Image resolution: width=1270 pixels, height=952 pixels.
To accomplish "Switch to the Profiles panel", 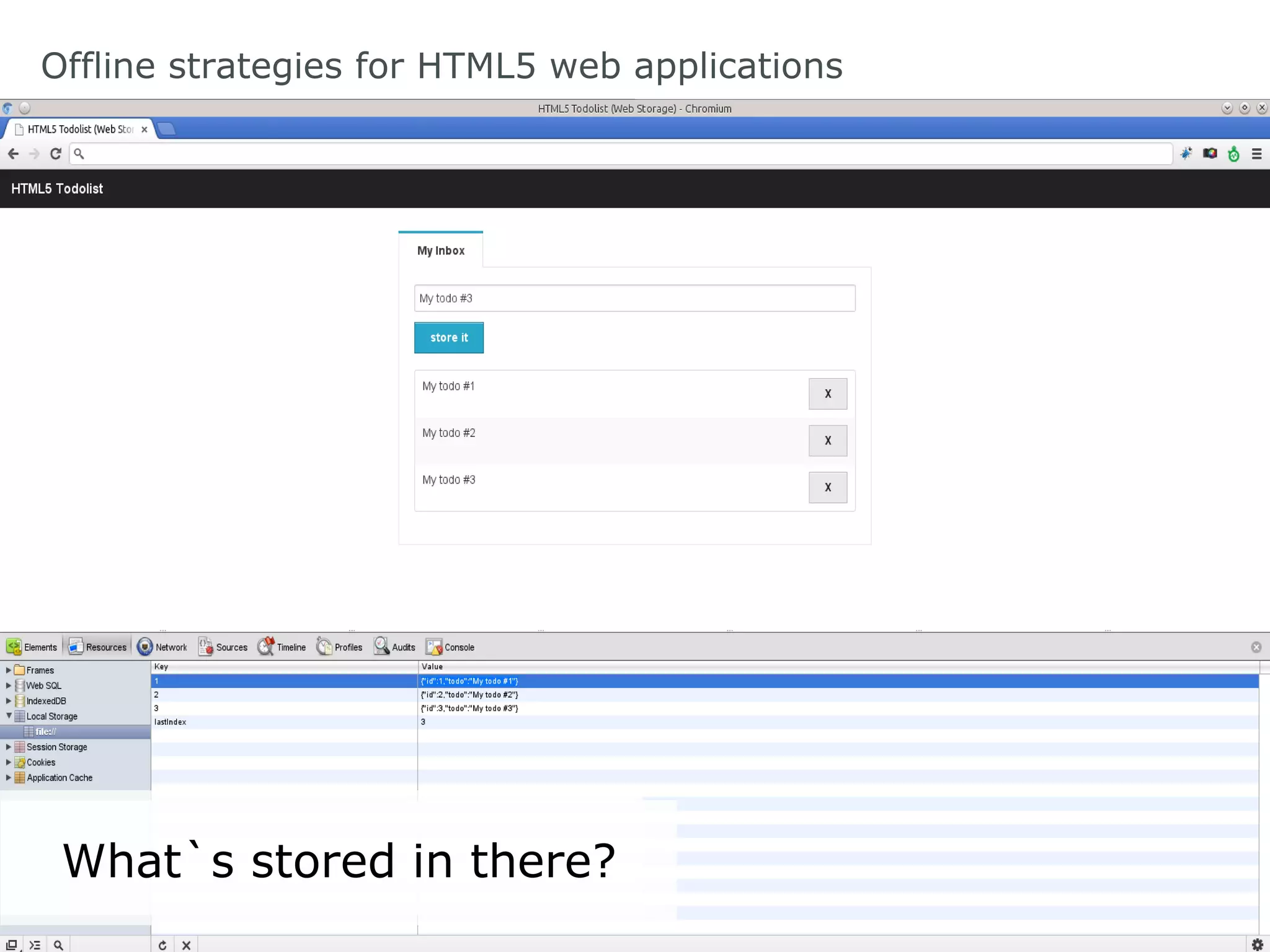I will click(x=340, y=647).
